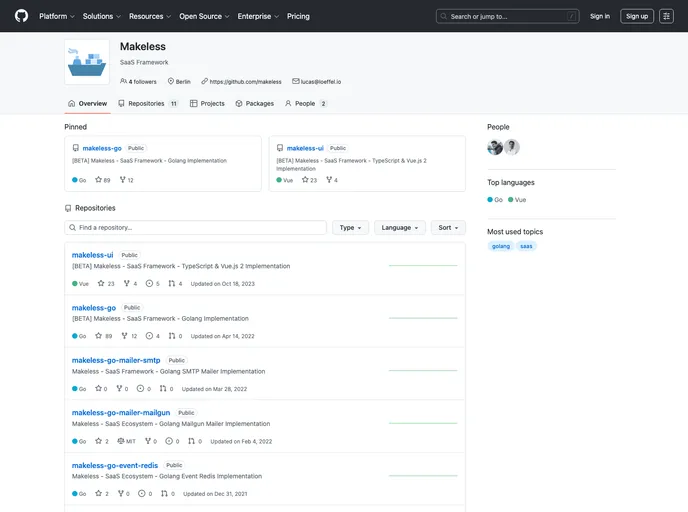
Task: Open pull requests icon in mailer-mailgun row
Action: [x=191, y=441]
